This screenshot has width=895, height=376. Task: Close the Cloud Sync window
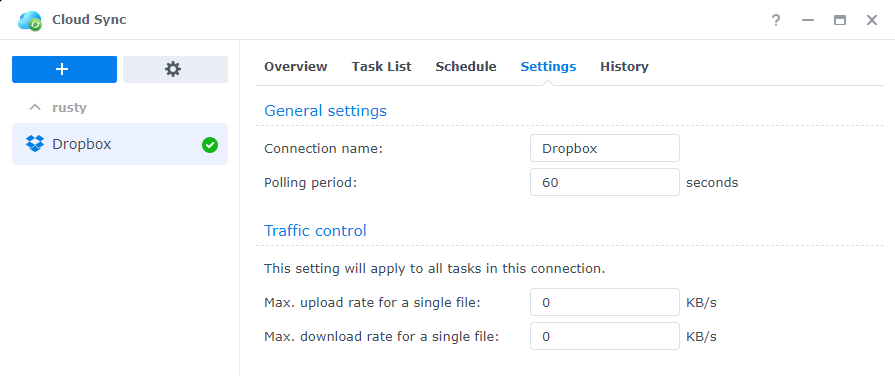pos(872,21)
